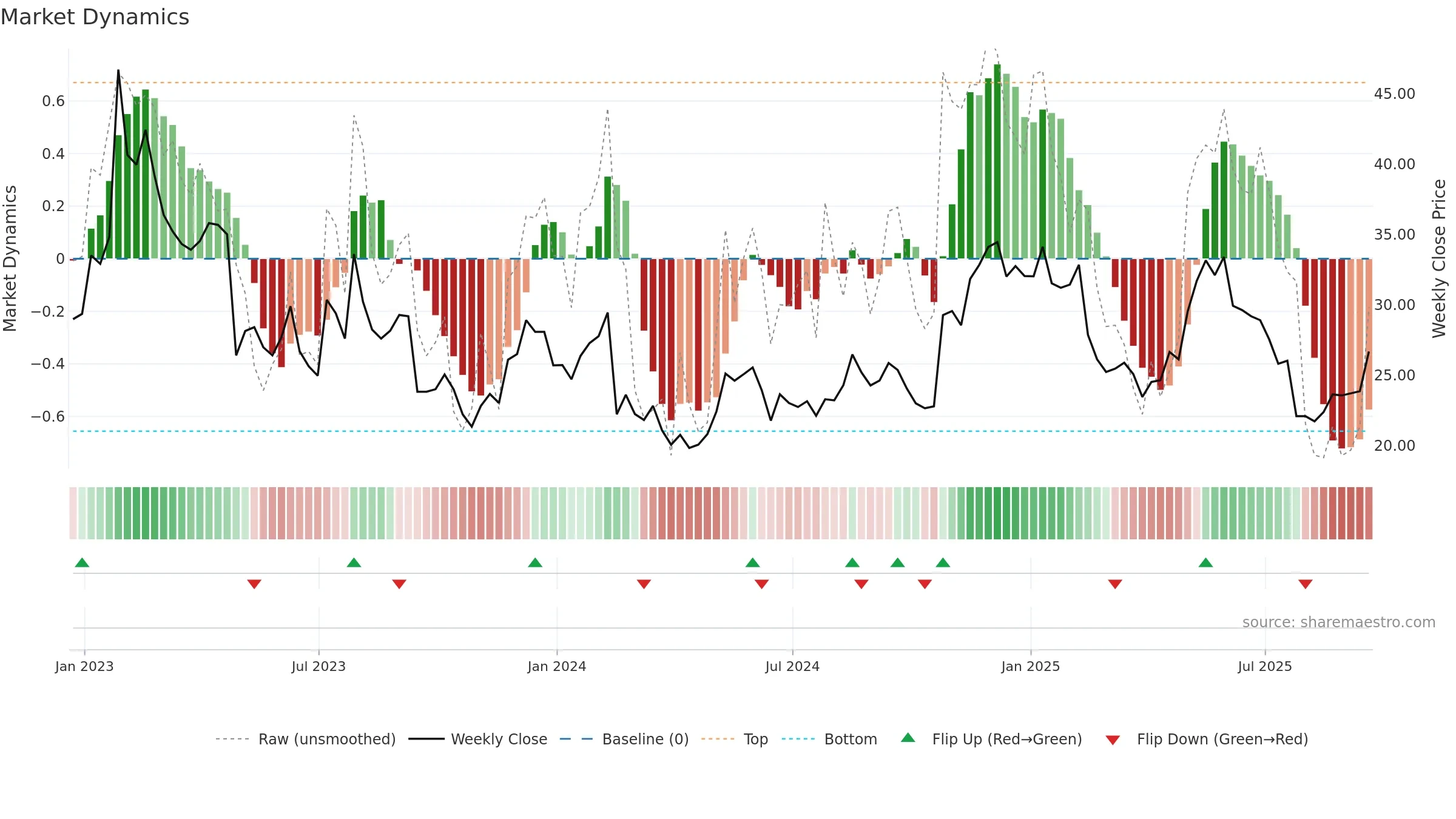Select the first red flip-down marker before Jul 2023
Viewport: 1456px width, 819px height.
point(254,584)
